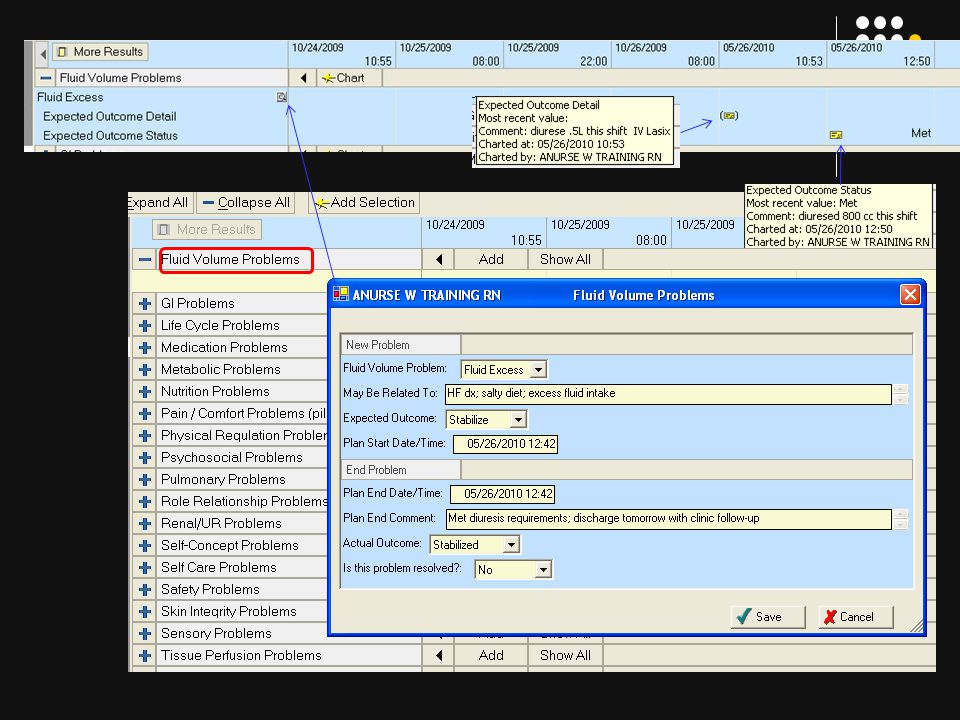Click the app icon in the dialog title bar

(x=340, y=294)
